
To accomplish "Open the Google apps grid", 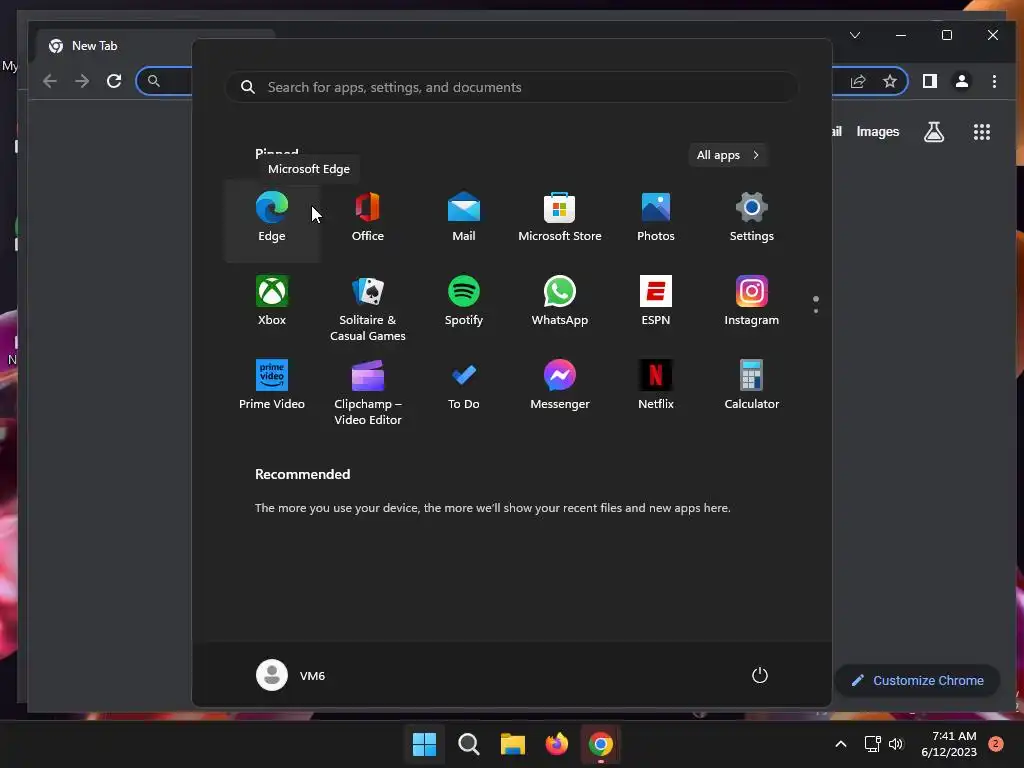I will pos(982,132).
